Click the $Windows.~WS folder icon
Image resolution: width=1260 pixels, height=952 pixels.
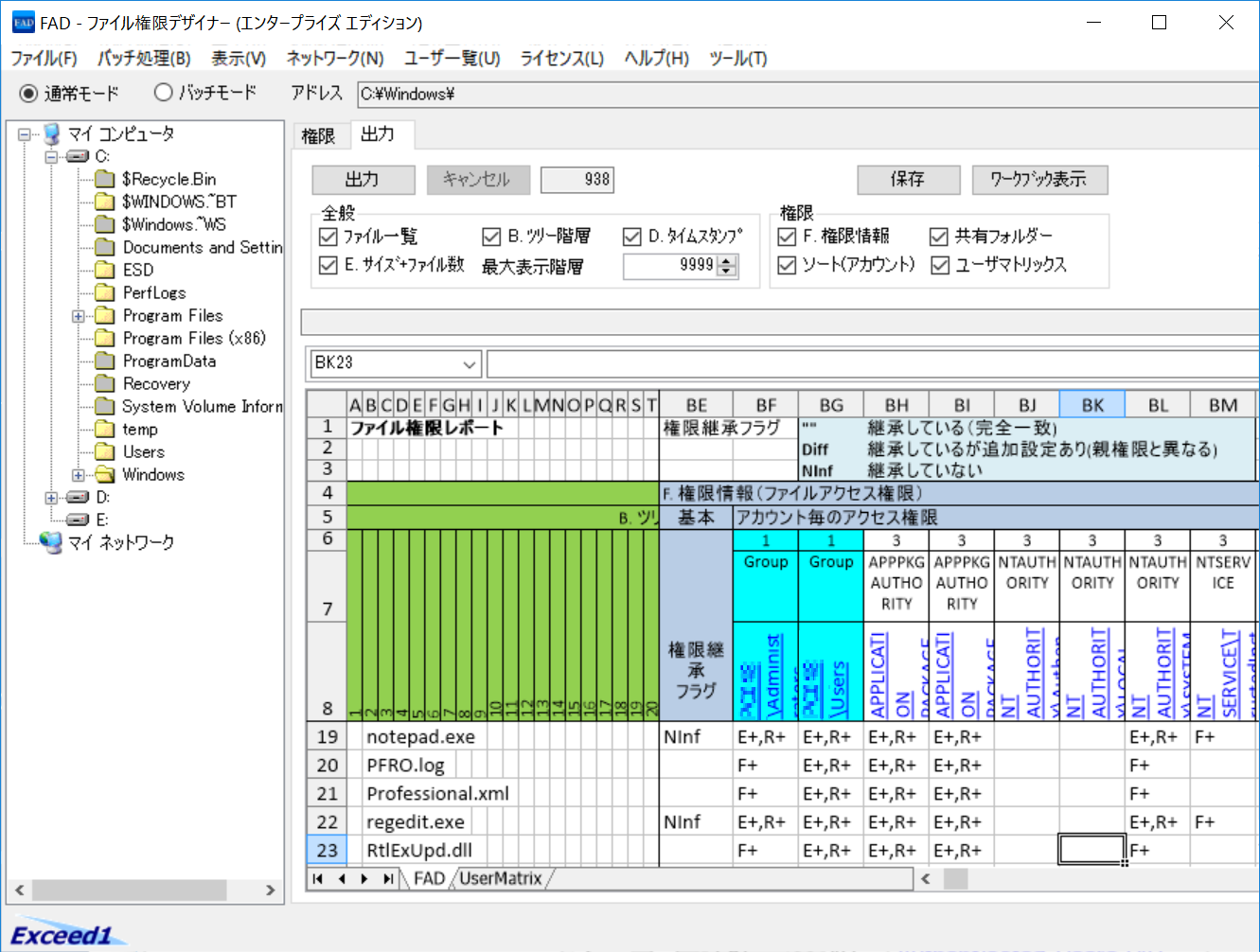tap(105, 224)
